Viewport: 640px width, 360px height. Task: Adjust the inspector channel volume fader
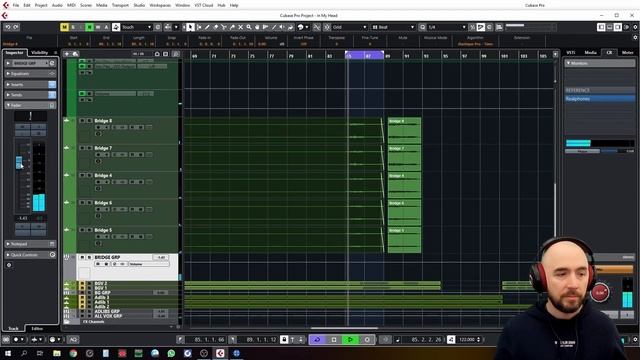point(19,162)
